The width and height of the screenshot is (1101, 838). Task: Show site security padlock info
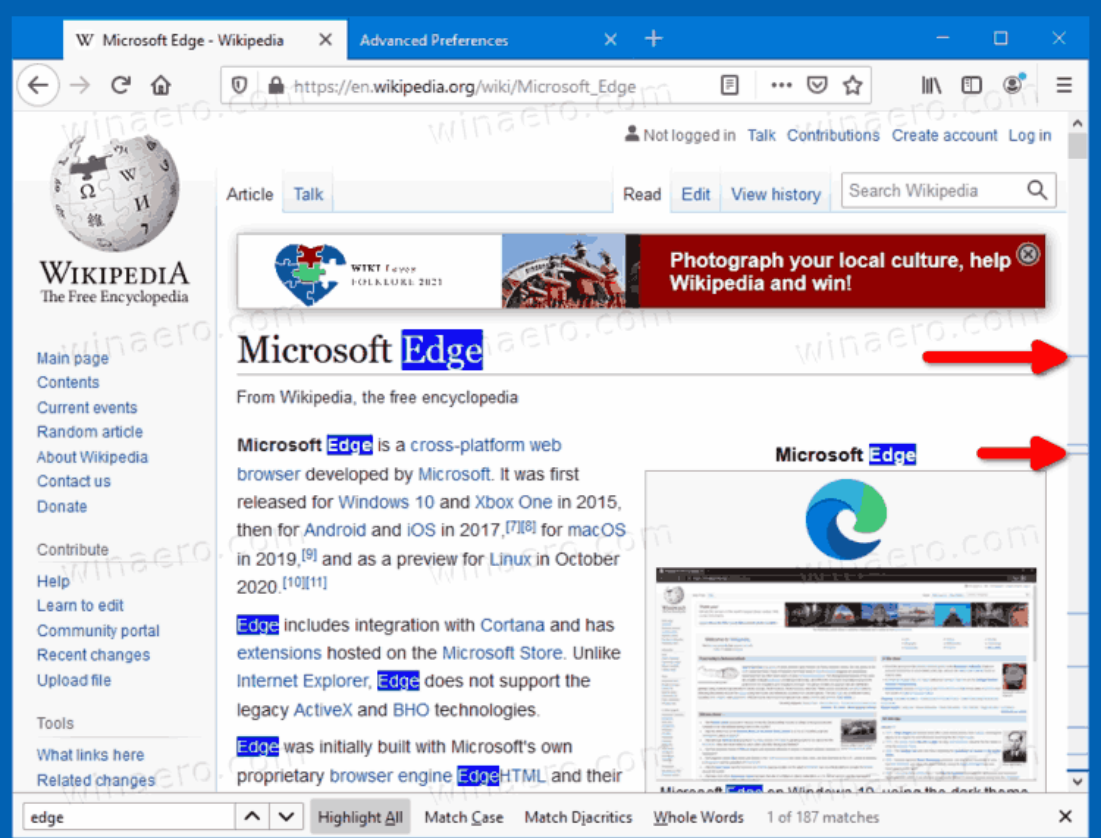[276, 86]
